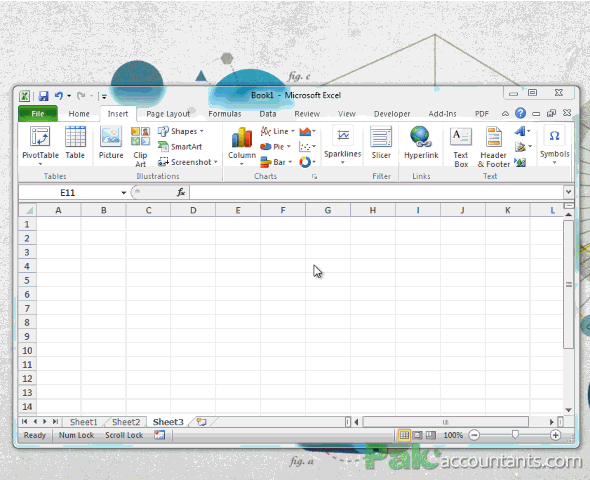The height and width of the screenshot is (480, 590).
Task: Go to the first sheet navigation arrow
Action: [24, 422]
